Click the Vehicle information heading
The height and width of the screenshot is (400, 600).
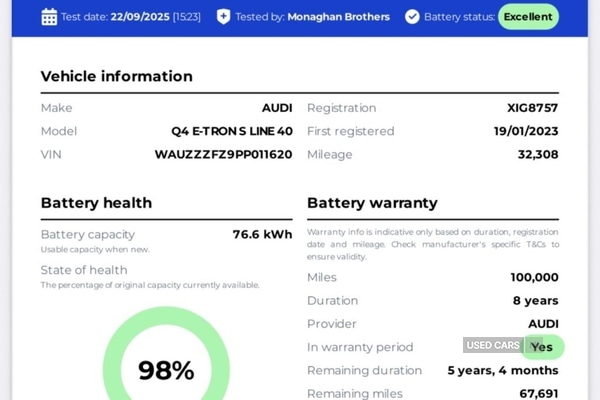coord(117,76)
